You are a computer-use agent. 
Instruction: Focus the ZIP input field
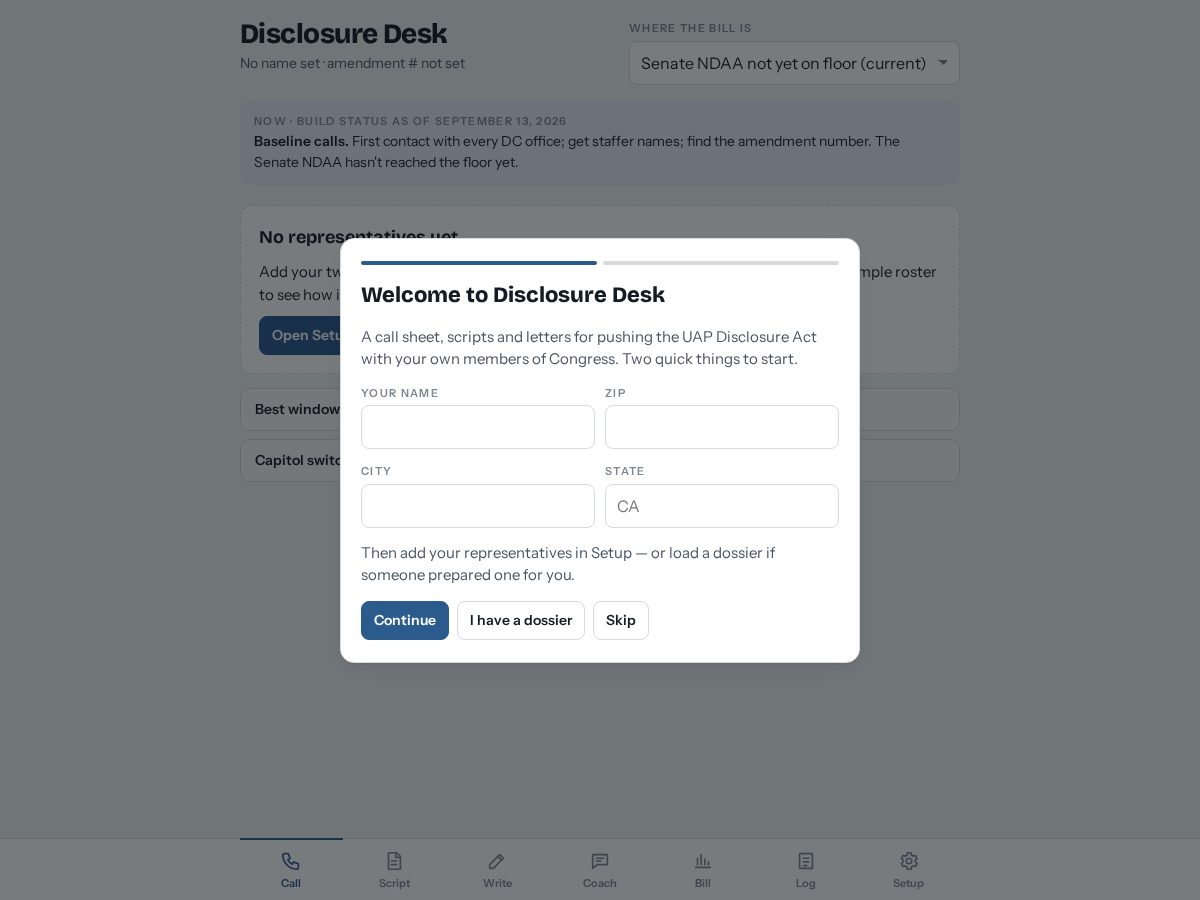click(x=722, y=427)
